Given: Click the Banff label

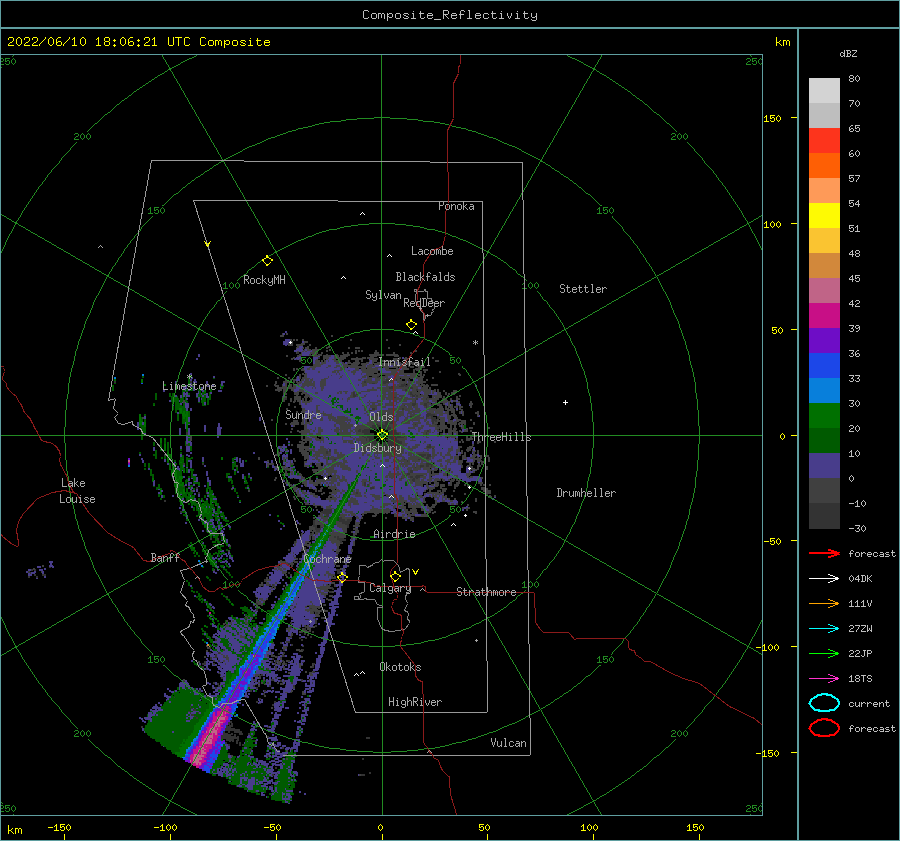Looking at the screenshot, I should pyautogui.click(x=165, y=557).
